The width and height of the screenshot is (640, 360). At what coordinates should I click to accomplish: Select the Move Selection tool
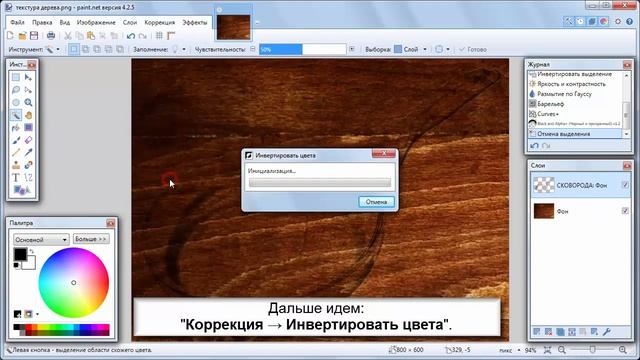pos(28,90)
